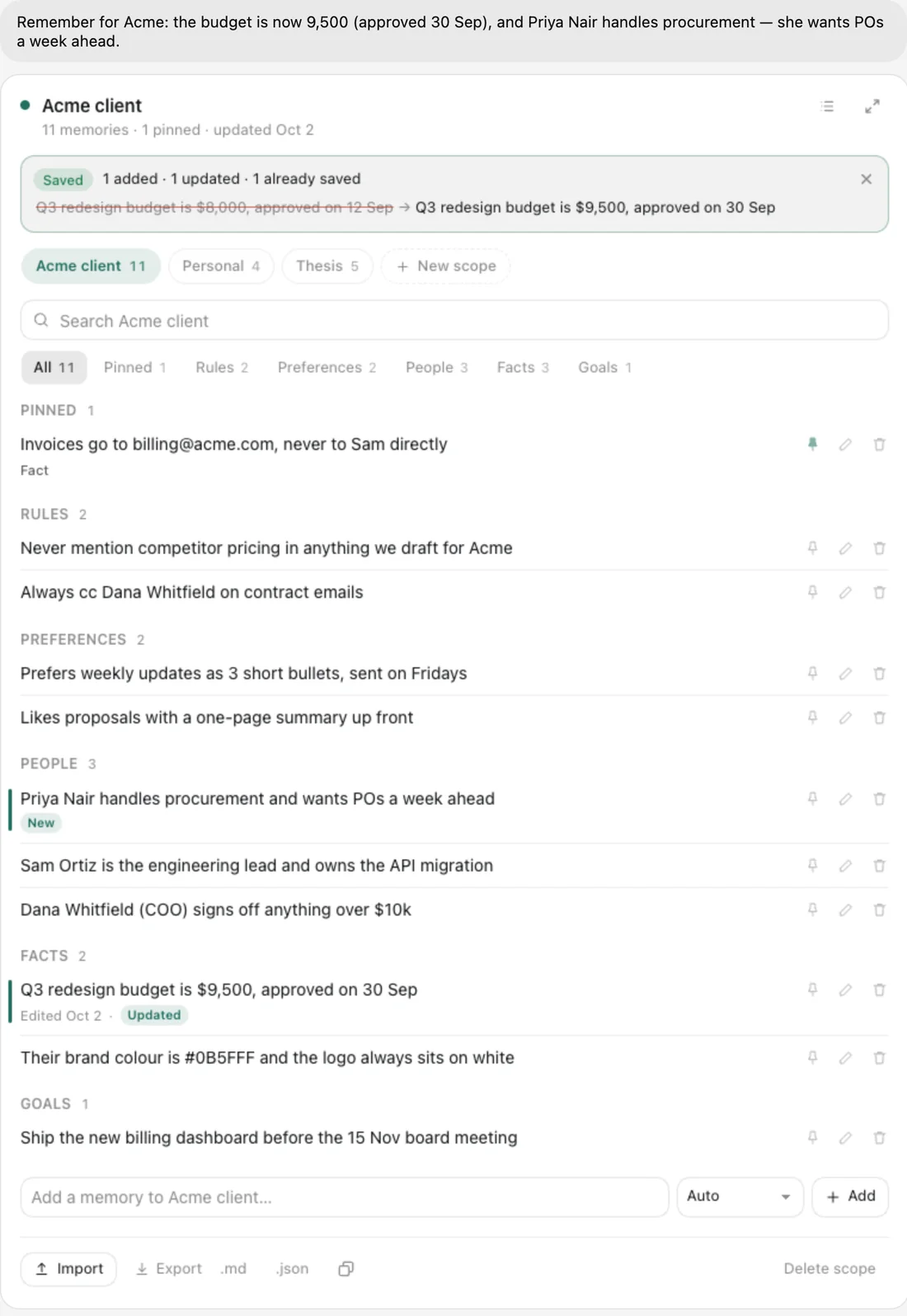
Task: Edit the Dana Whitfield COO sign-off memory
Action: (845, 909)
